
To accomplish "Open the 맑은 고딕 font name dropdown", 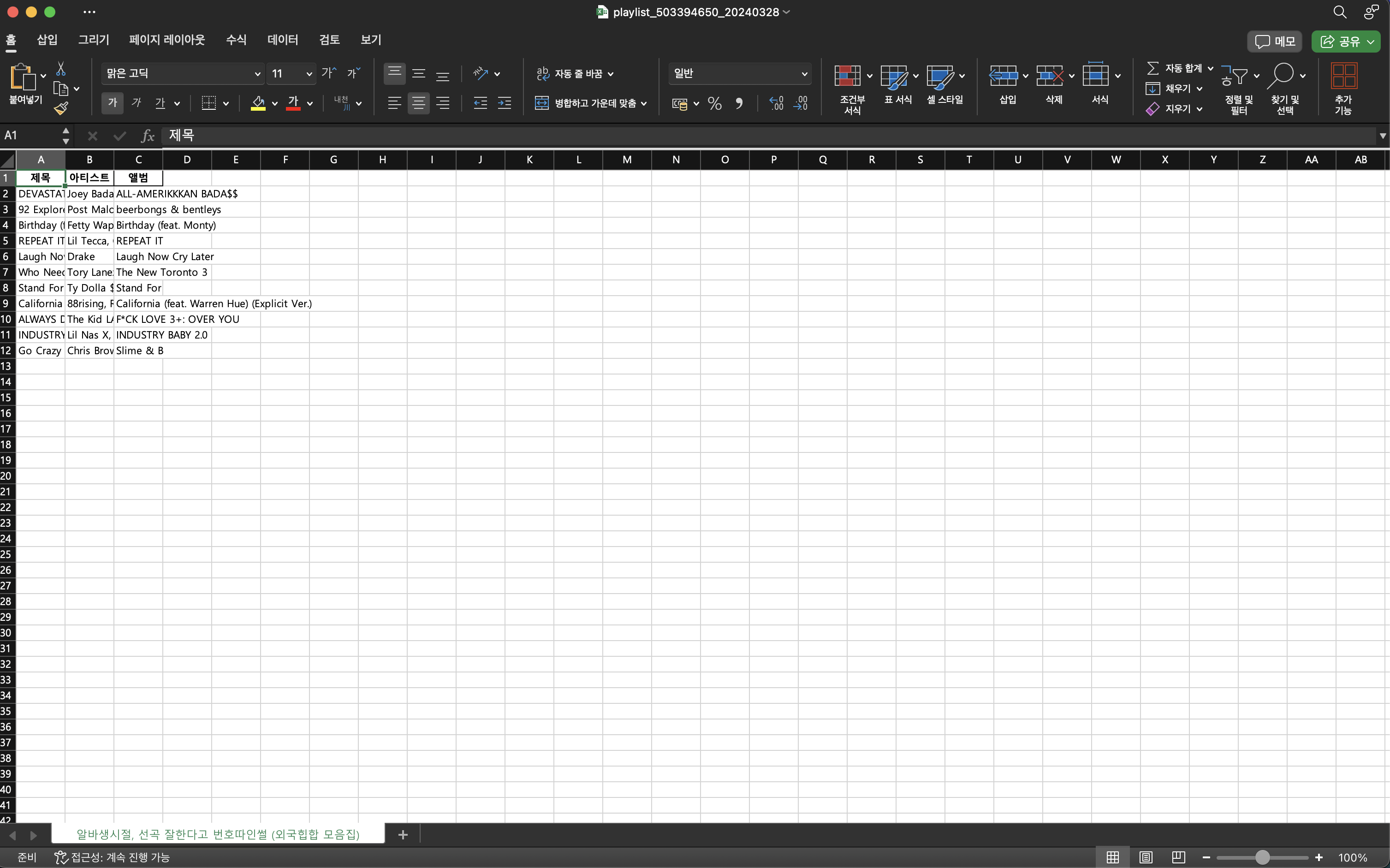I will point(257,73).
